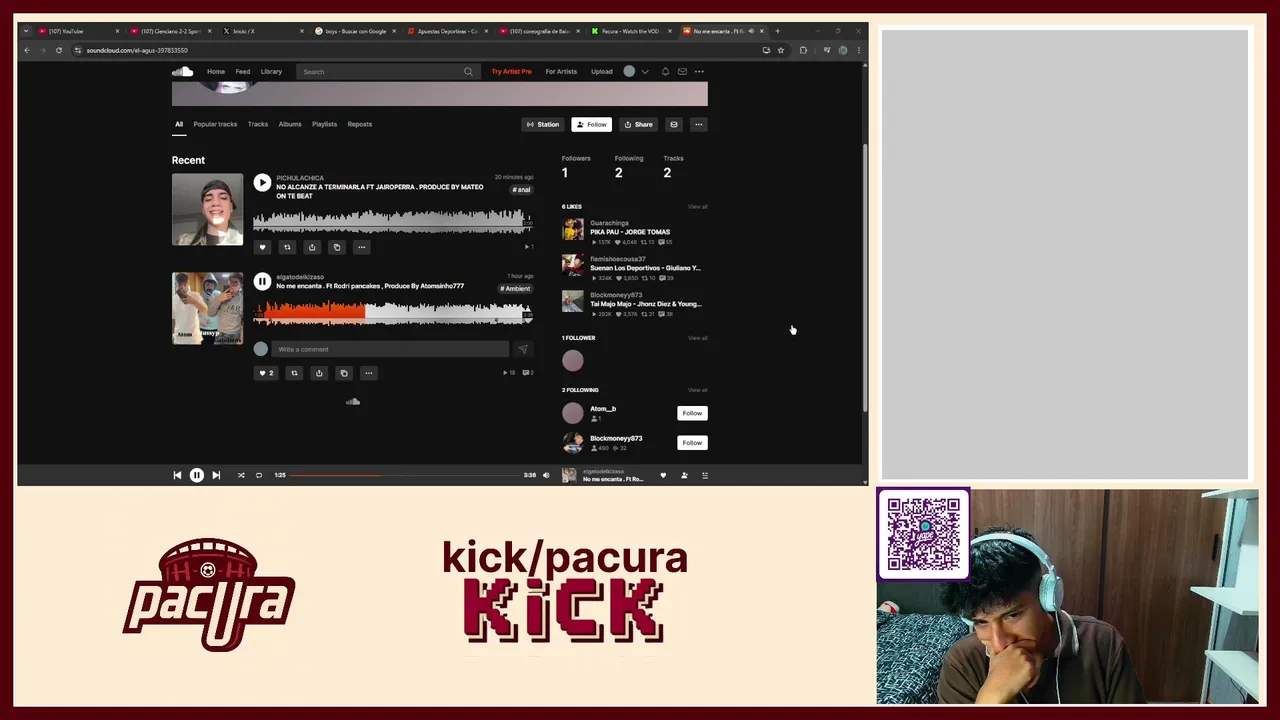Like the NO ALCANZE A TERMINARLA track
Viewport: 1280px width, 720px height.
[x=262, y=247]
